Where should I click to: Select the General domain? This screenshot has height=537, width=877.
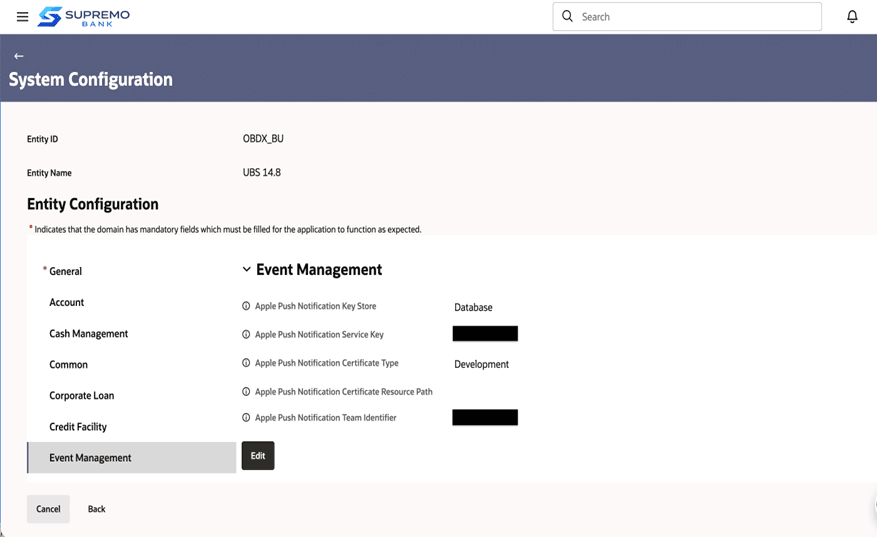pos(65,271)
